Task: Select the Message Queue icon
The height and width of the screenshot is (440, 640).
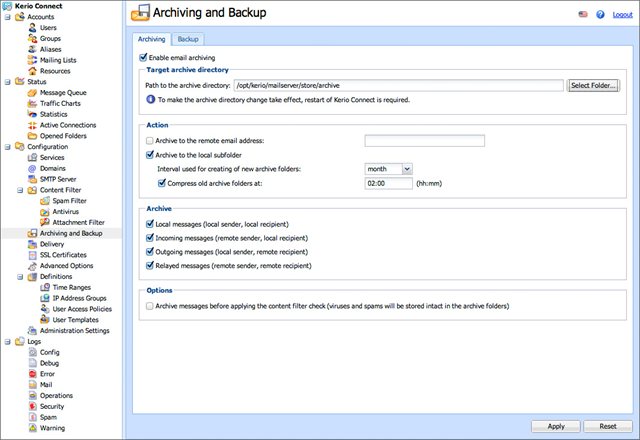Action: point(32,93)
